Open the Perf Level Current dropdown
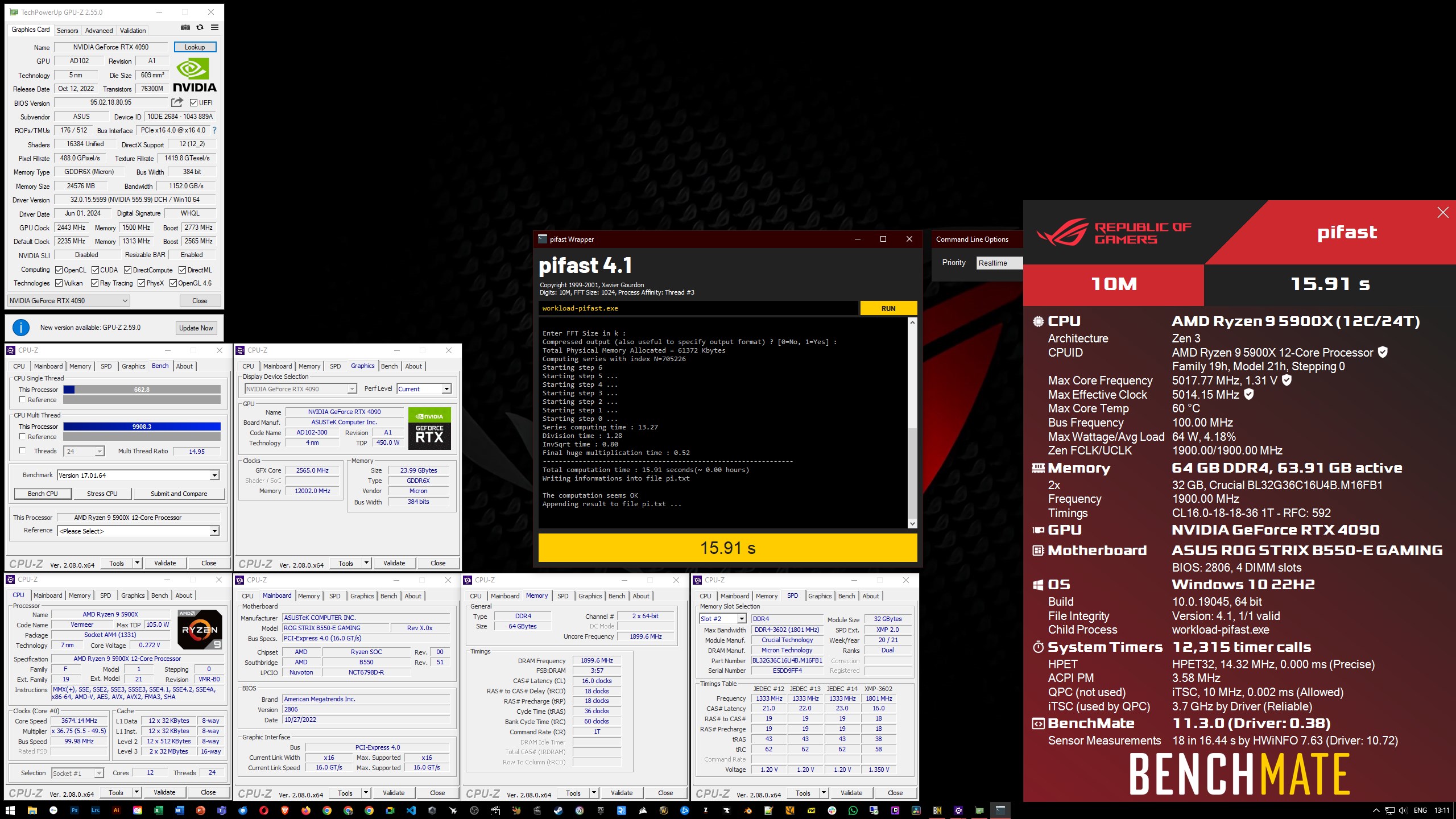 (424, 389)
